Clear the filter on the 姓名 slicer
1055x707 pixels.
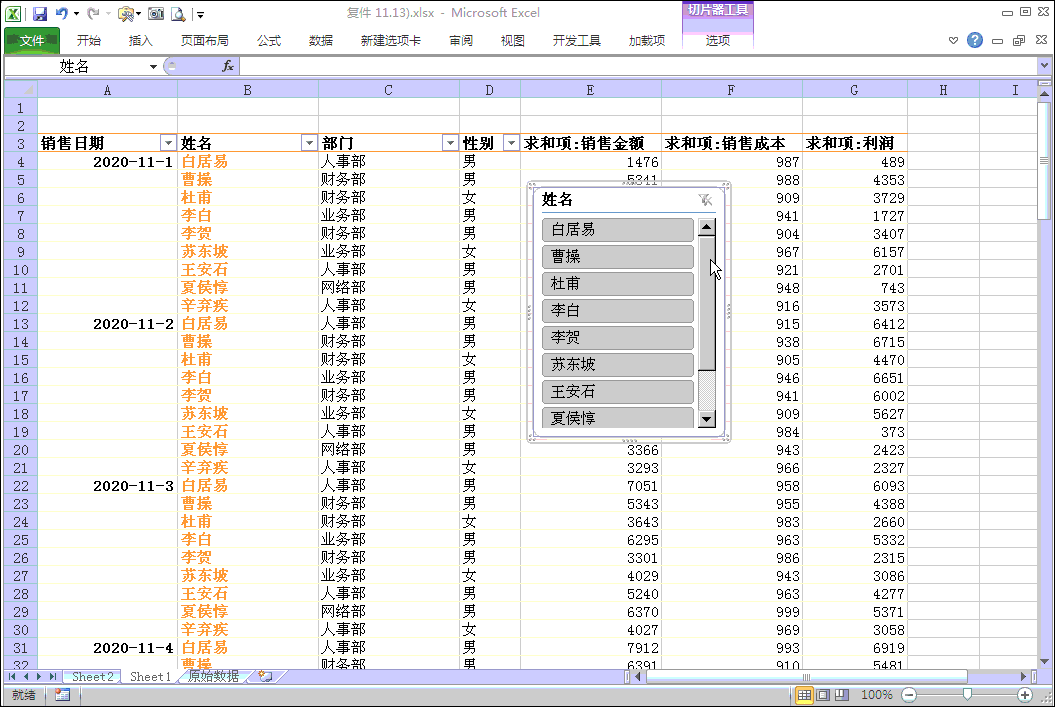click(704, 200)
